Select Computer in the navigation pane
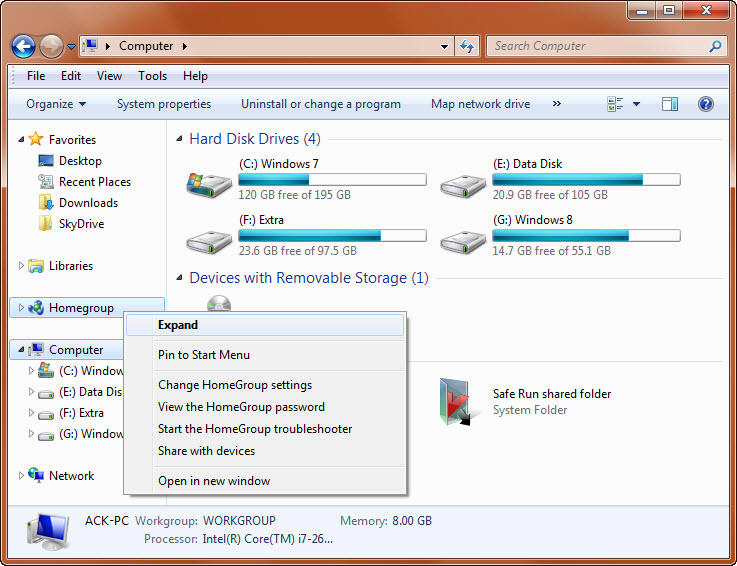 pos(76,350)
